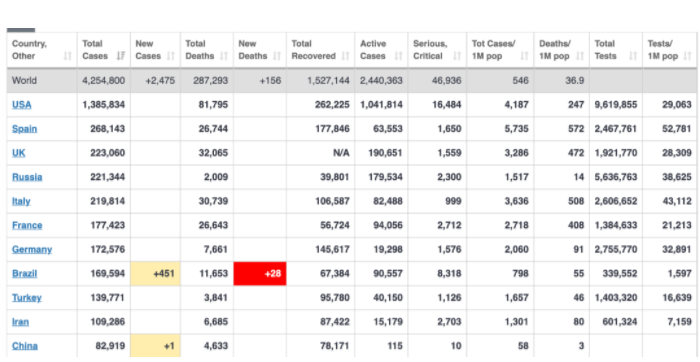Select the Tot Cases/1M pop header label
This screenshot has height=362, width=700.
pos(494,50)
